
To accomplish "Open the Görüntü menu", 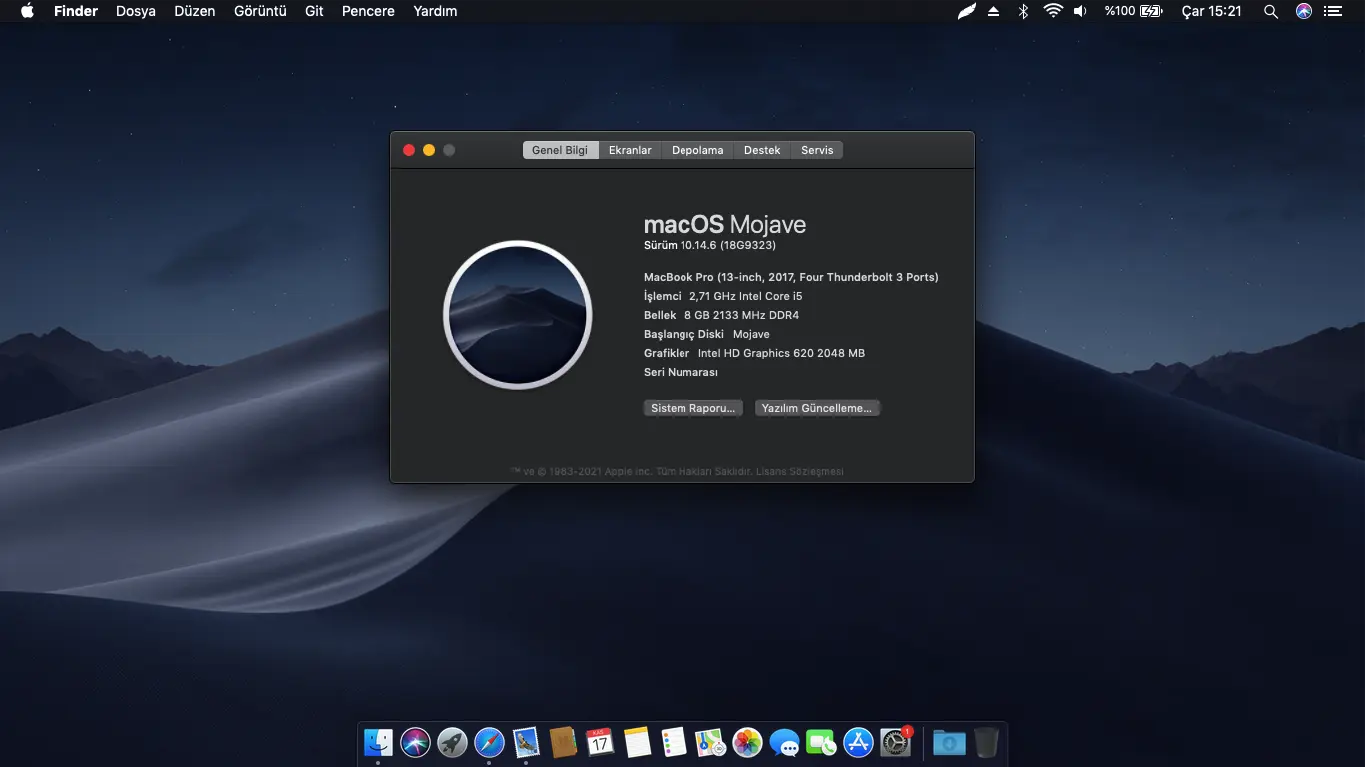I will pyautogui.click(x=260, y=11).
